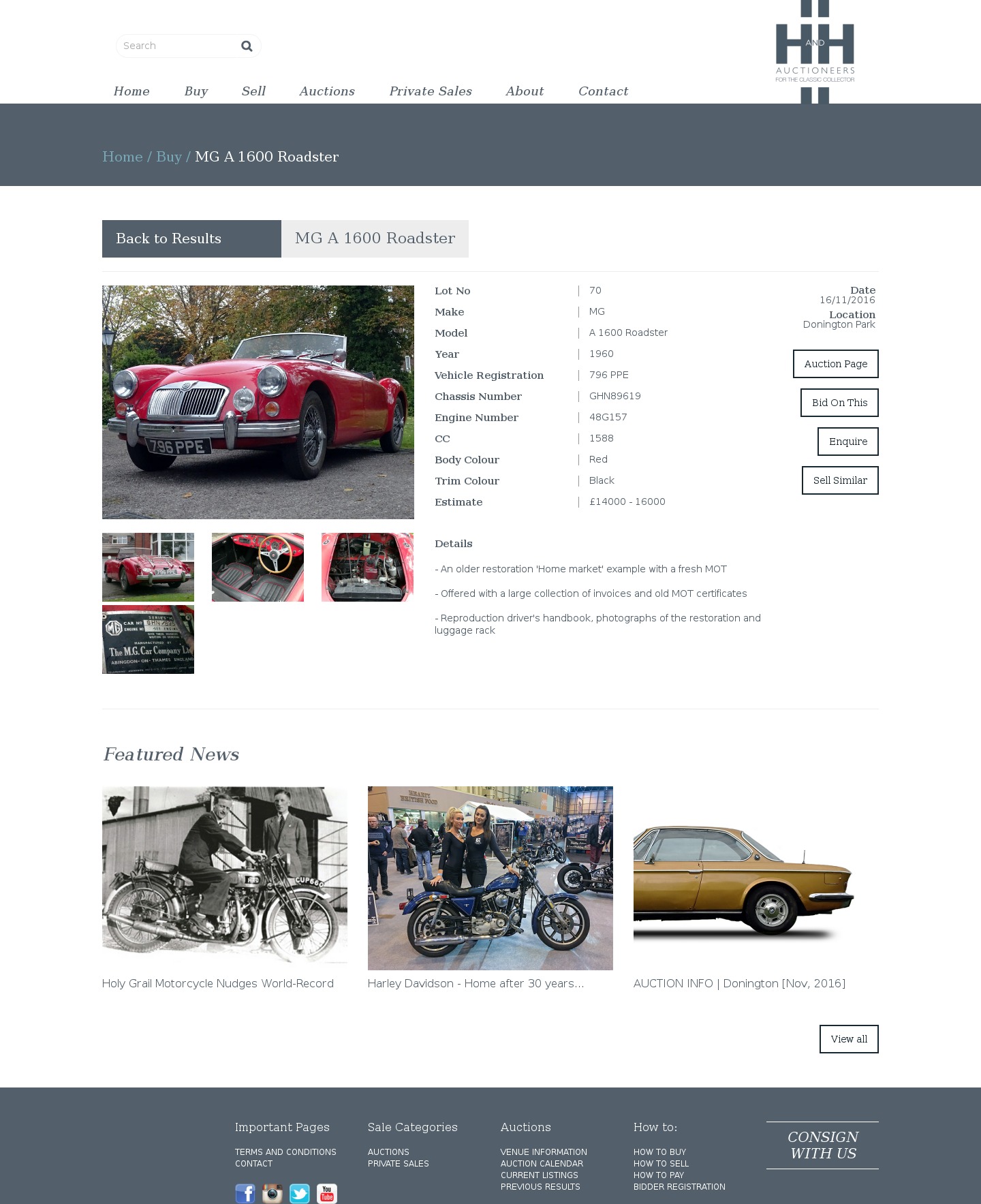Screen dimensions: 981x1204
Task: Select the estimate value £14000 - 16000
Action: (x=627, y=501)
